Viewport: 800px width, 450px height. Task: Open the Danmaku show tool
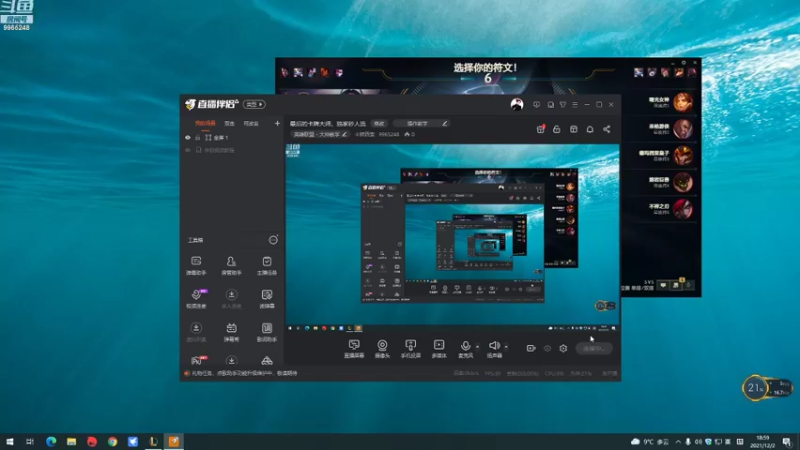coord(231,332)
